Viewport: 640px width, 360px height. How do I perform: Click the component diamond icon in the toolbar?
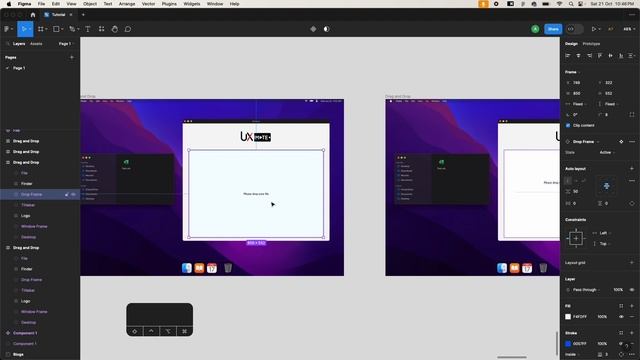(313, 29)
